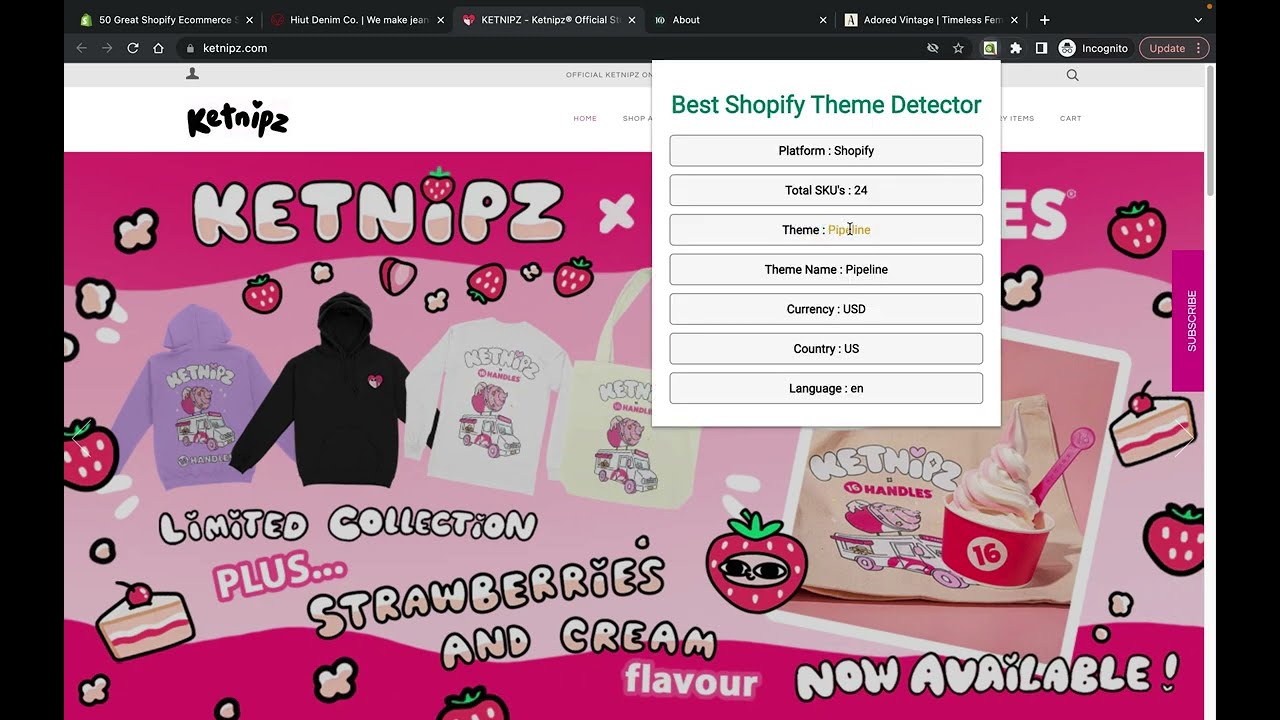Click the SUBSCRIBE side tab
Viewport: 1280px width, 720px height.
1188,321
